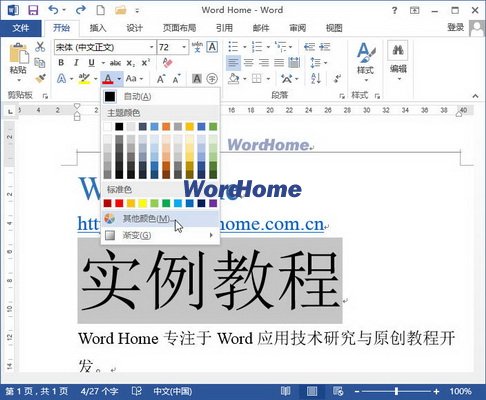Image resolution: width=486 pixels, height=400 pixels.
Task: Expand Bullets list dropdown arrow
Action: coord(244,47)
